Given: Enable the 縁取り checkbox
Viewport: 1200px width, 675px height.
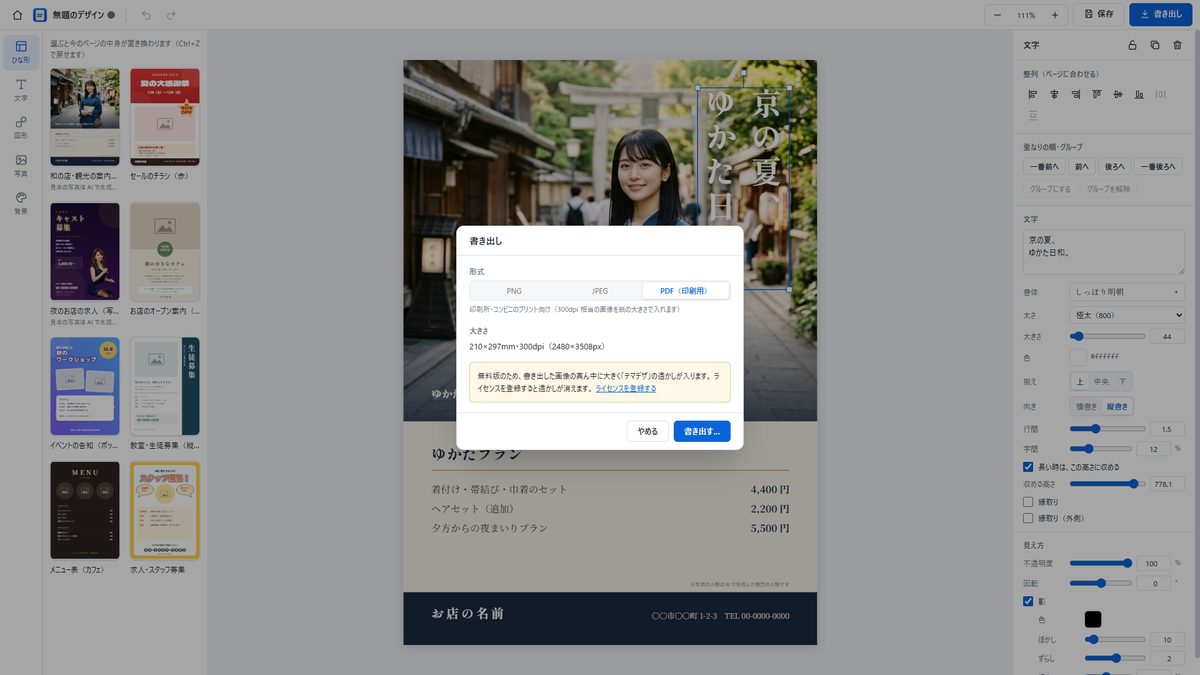Looking at the screenshot, I should [1028, 501].
